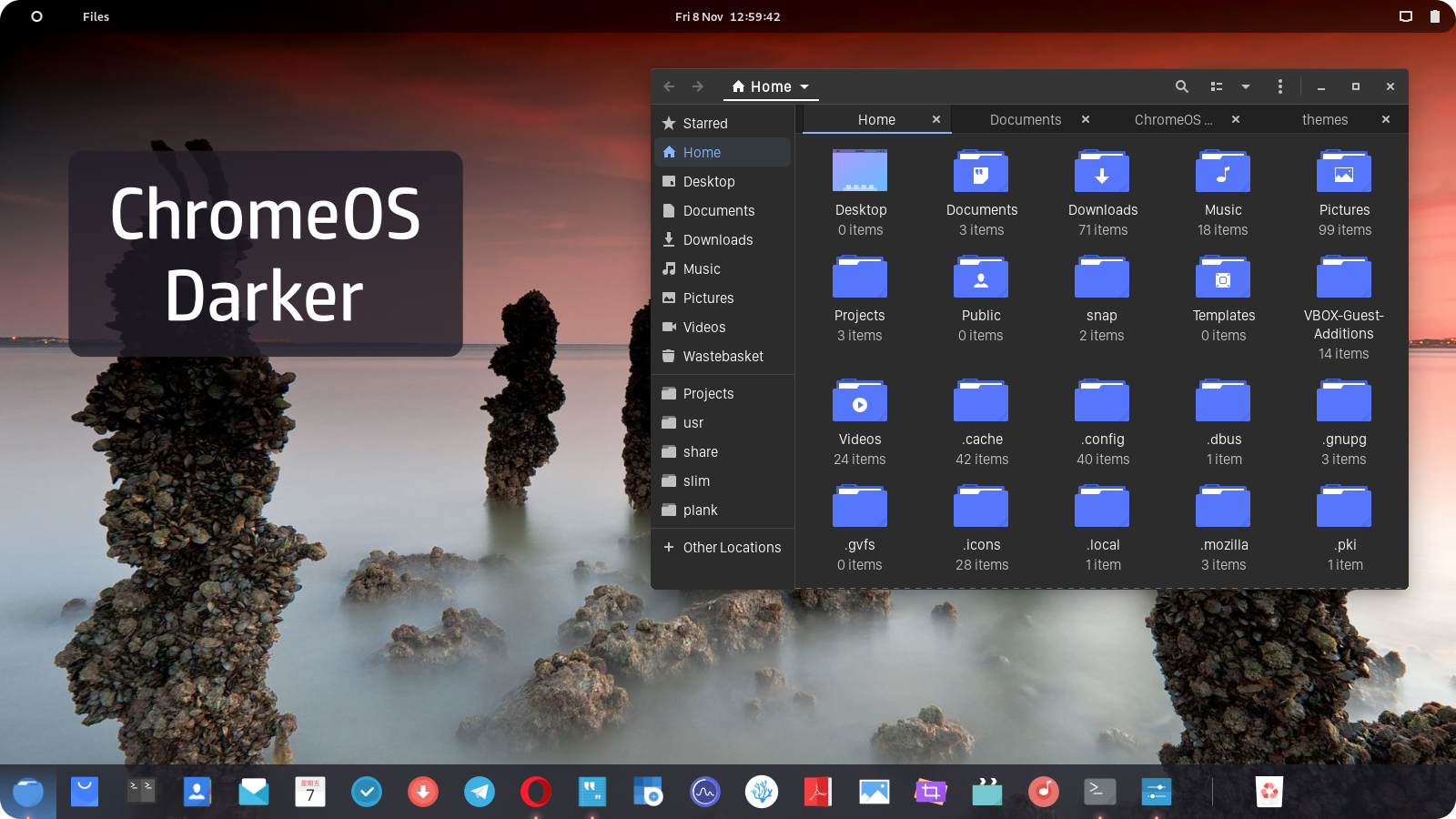The image size is (1456, 819).
Task: Close the ChromeOS tab
Action: 1236,120
